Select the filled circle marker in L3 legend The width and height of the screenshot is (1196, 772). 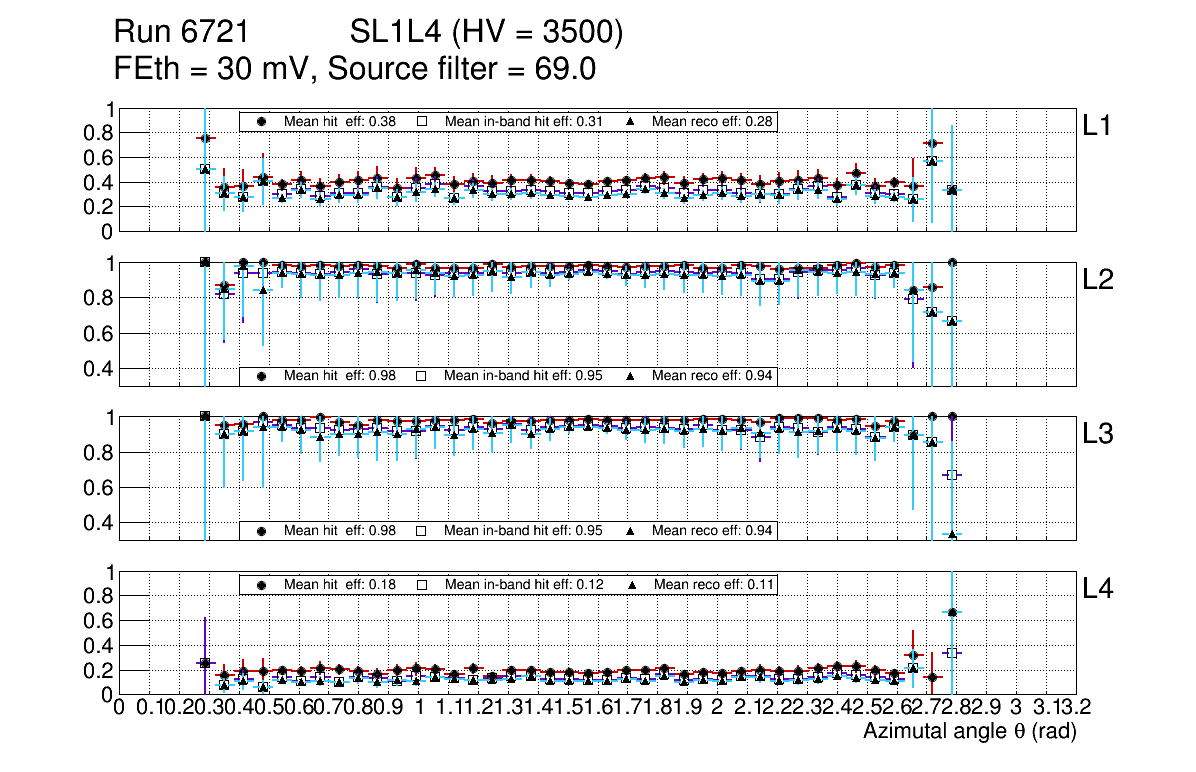coord(262,530)
